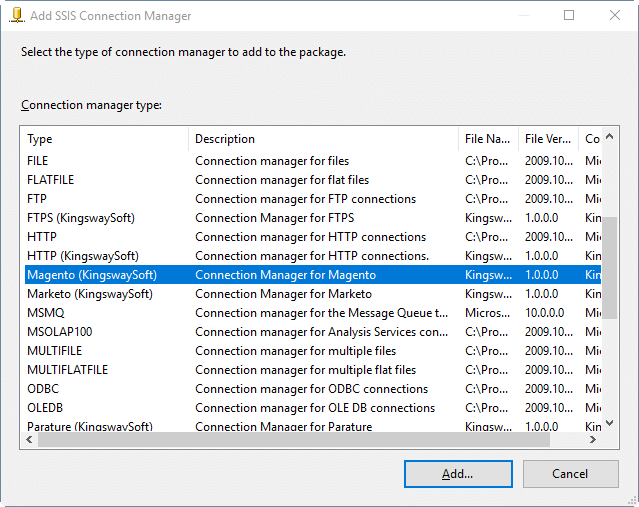
Task: Click the vertical scrollbar down arrow
Action: coord(610,423)
